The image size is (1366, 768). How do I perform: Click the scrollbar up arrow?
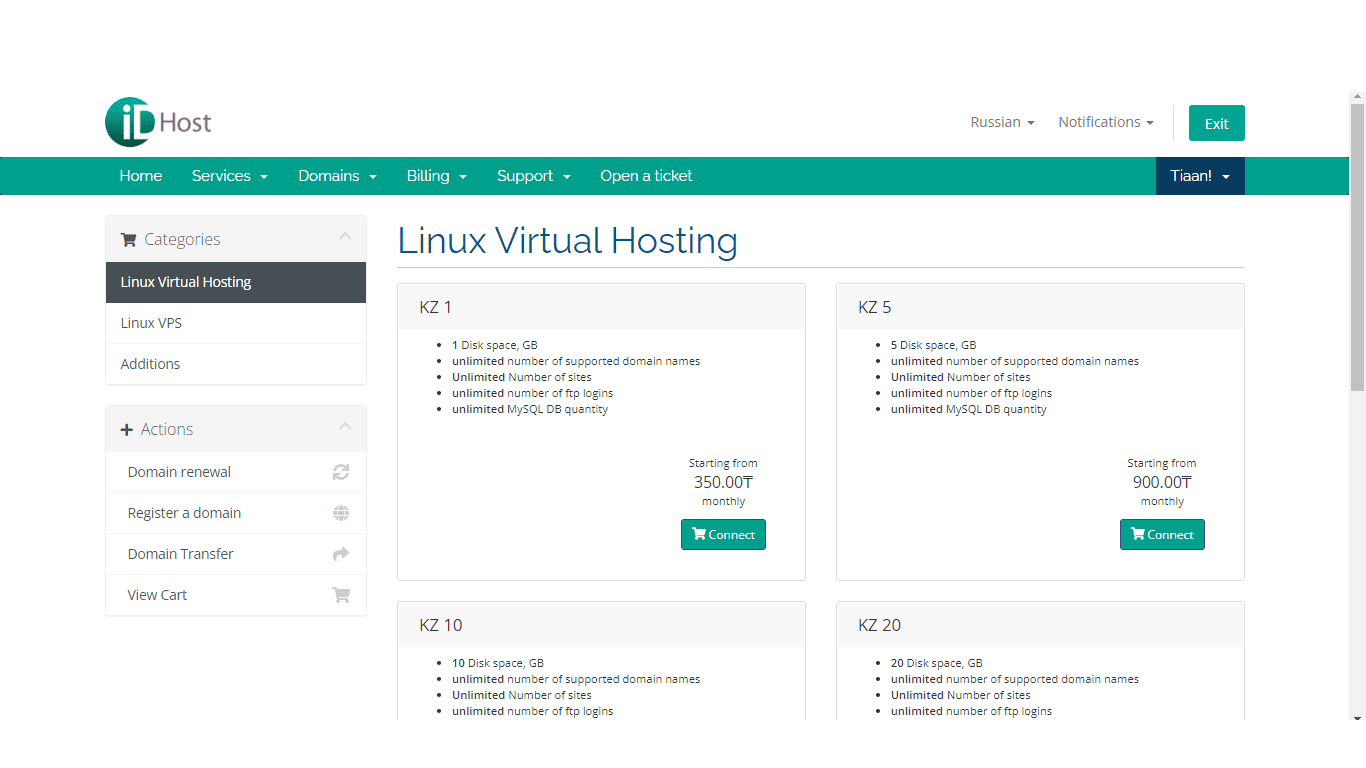click(x=1357, y=98)
